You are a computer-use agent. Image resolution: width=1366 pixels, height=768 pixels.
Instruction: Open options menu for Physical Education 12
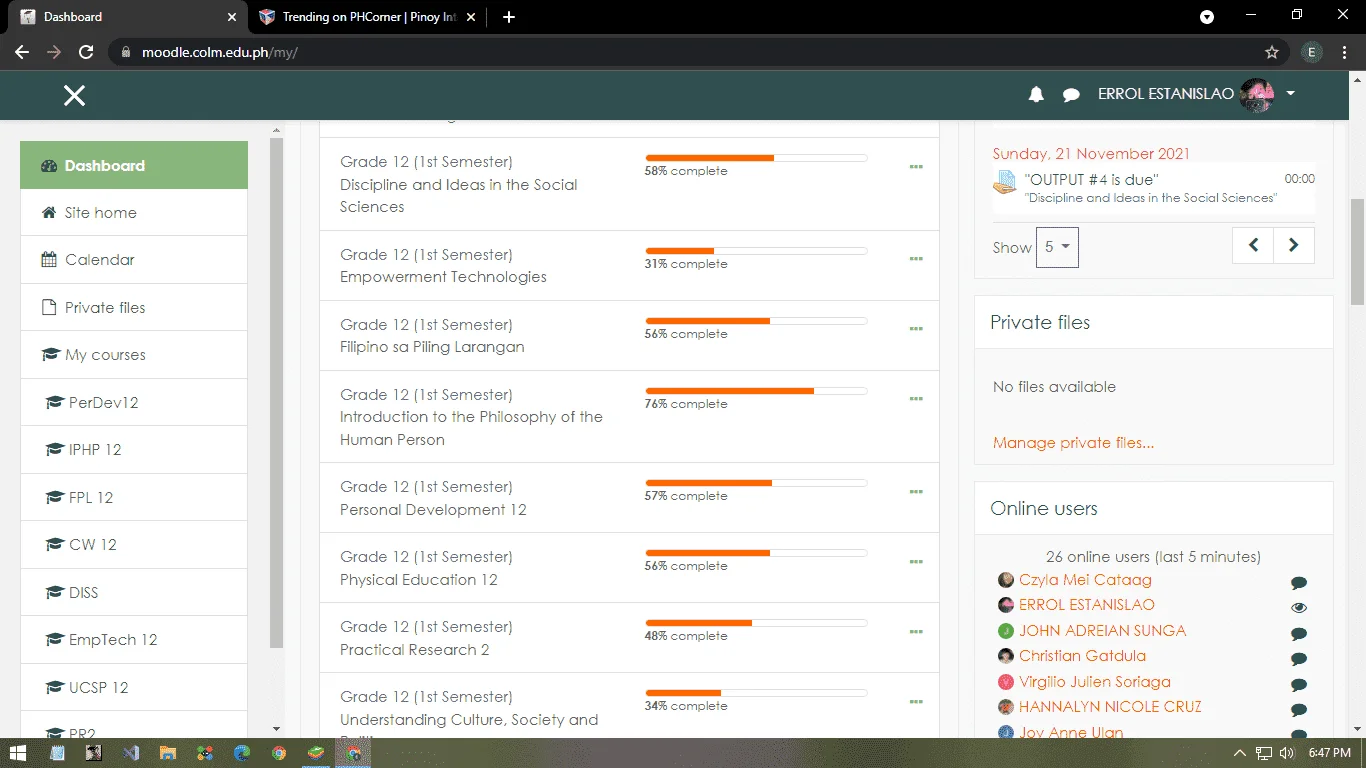point(916,562)
